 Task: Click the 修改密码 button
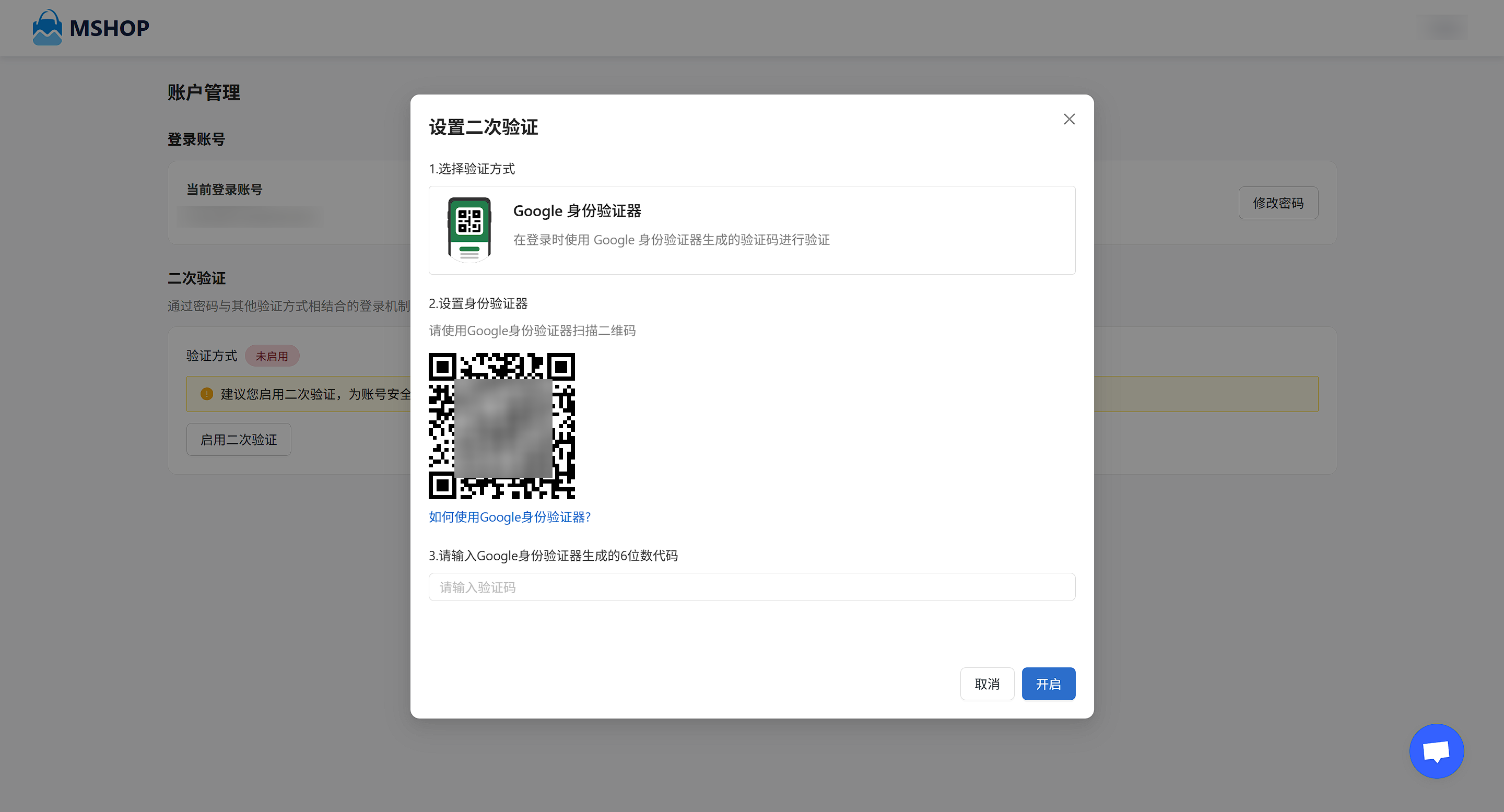tap(1277, 203)
